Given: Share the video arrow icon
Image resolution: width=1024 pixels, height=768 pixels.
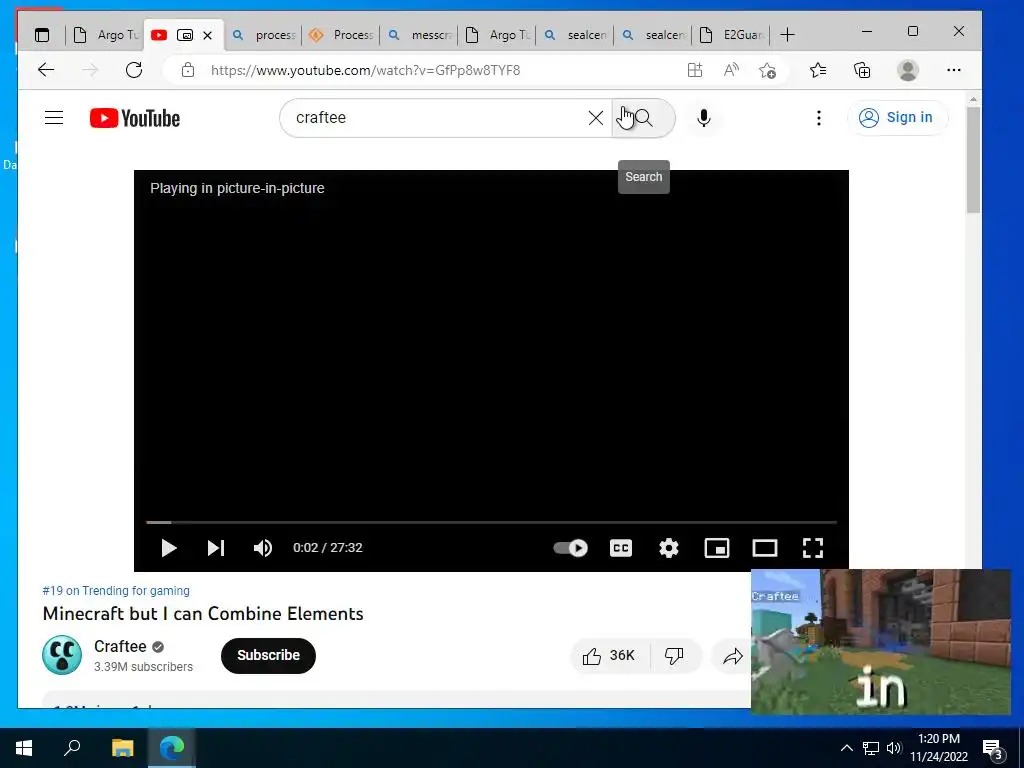Looking at the screenshot, I should [x=733, y=656].
